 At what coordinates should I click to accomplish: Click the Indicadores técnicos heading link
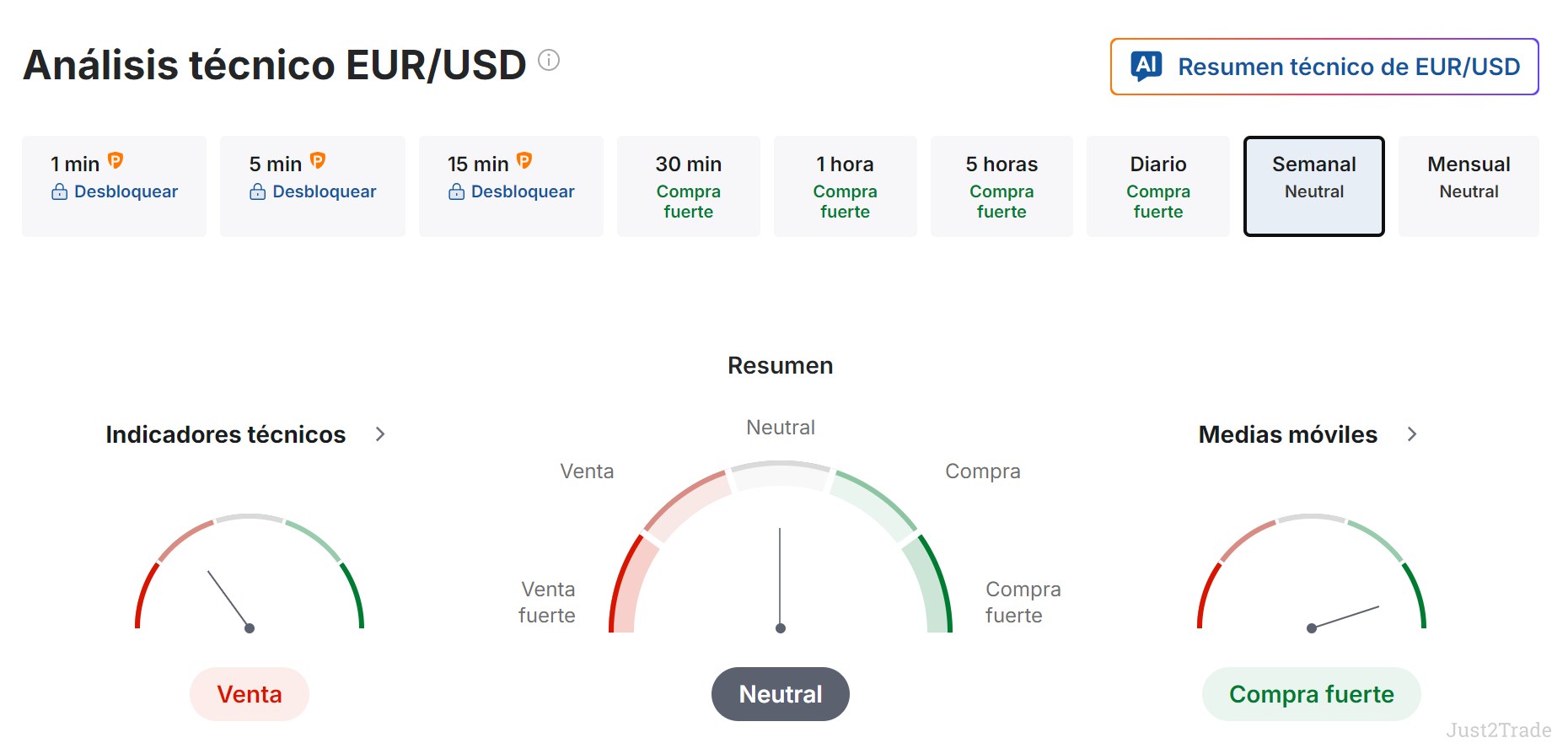tap(226, 434)
